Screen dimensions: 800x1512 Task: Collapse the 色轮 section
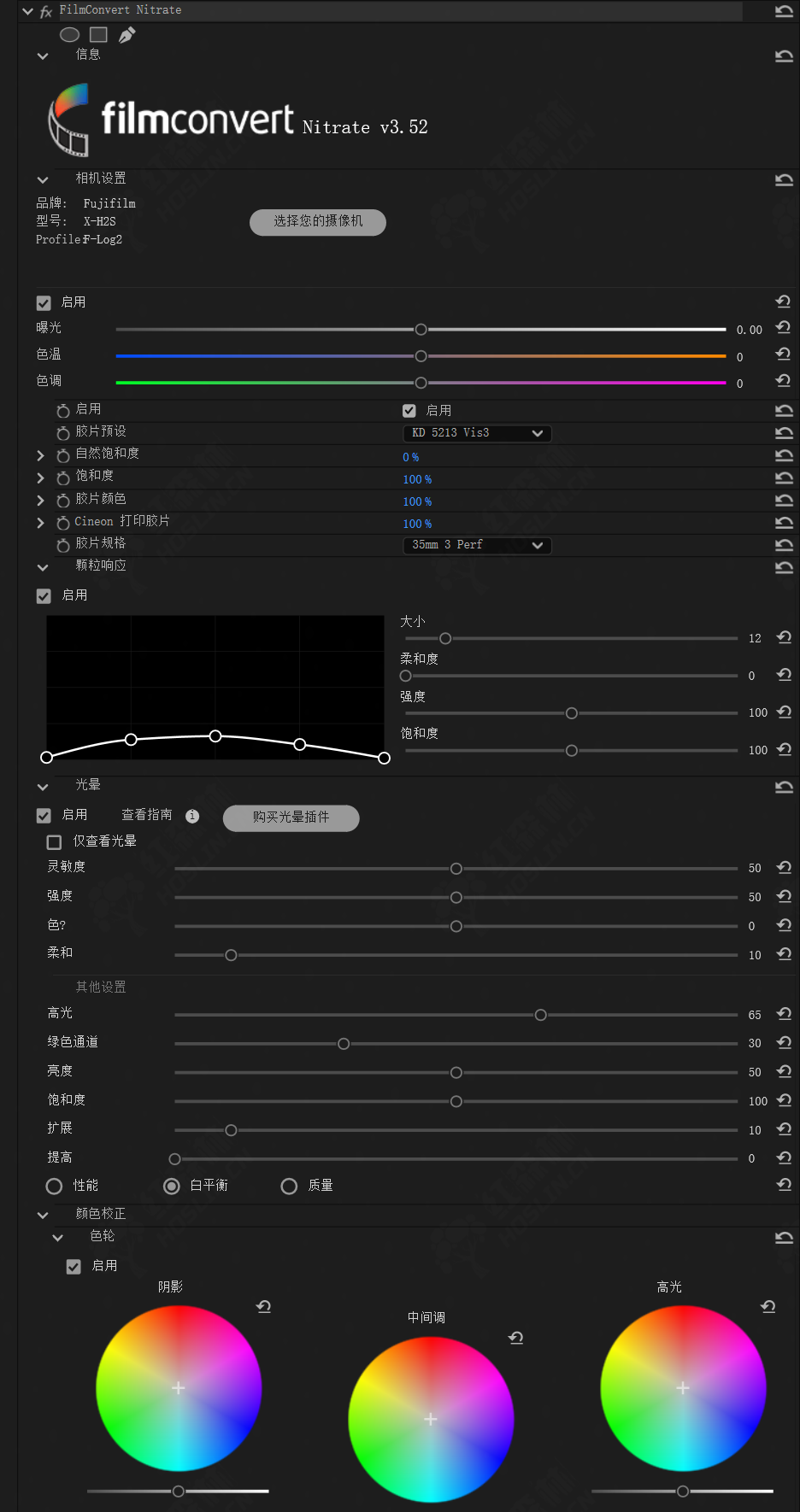point(57,1238)
